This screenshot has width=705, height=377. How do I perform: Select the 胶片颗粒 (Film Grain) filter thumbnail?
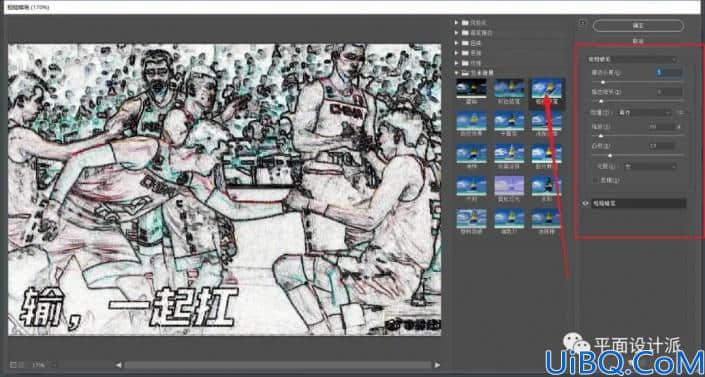pos(547,153)
